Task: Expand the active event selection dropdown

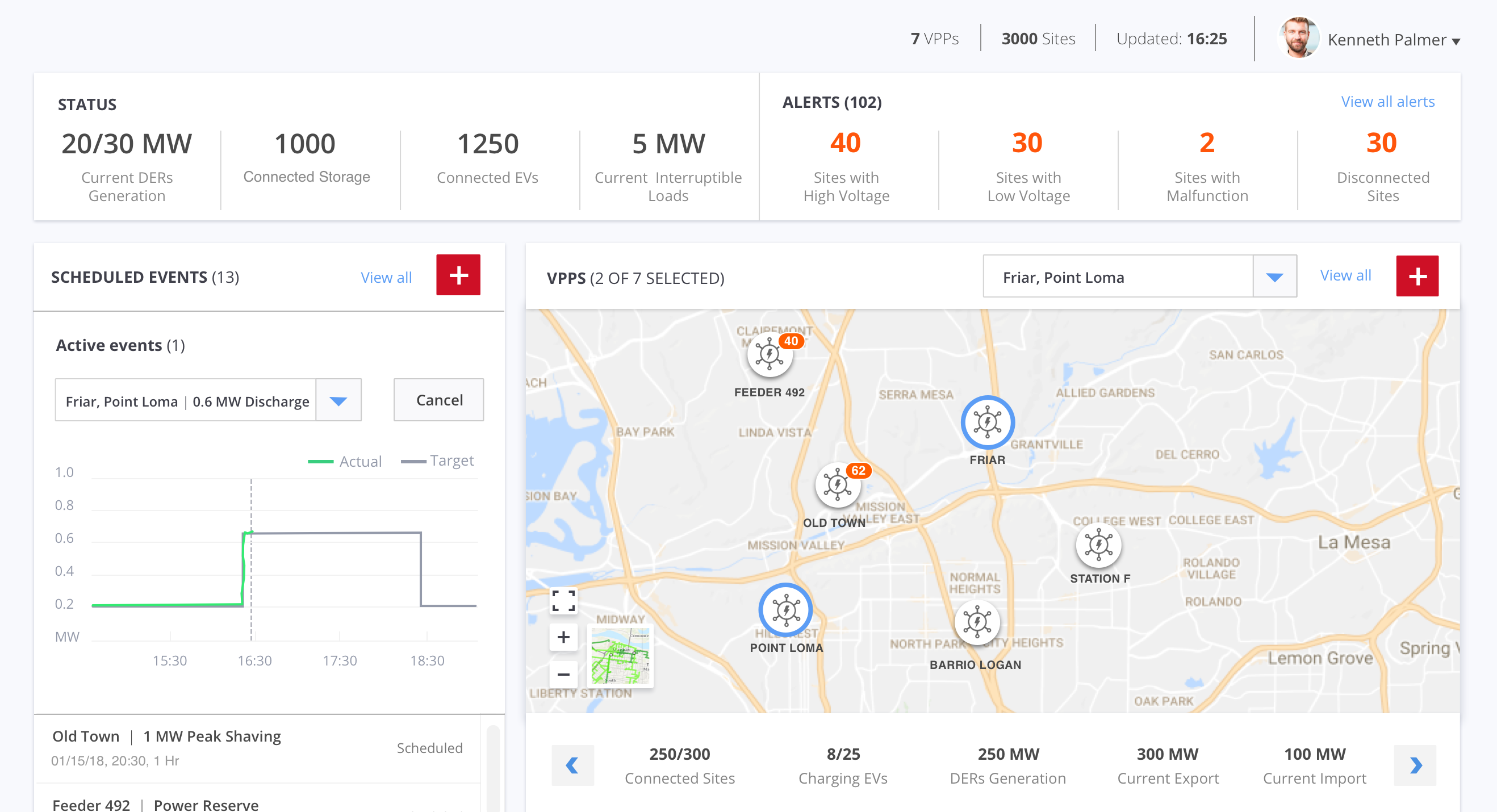Action: [x=338, y=400]
